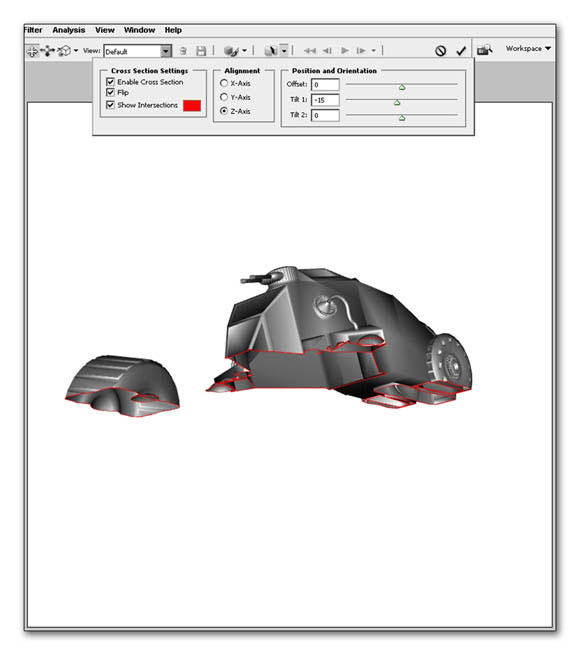The image size is (580, 655).
Task: Open the Workspace dropdown
Action: 528,48
